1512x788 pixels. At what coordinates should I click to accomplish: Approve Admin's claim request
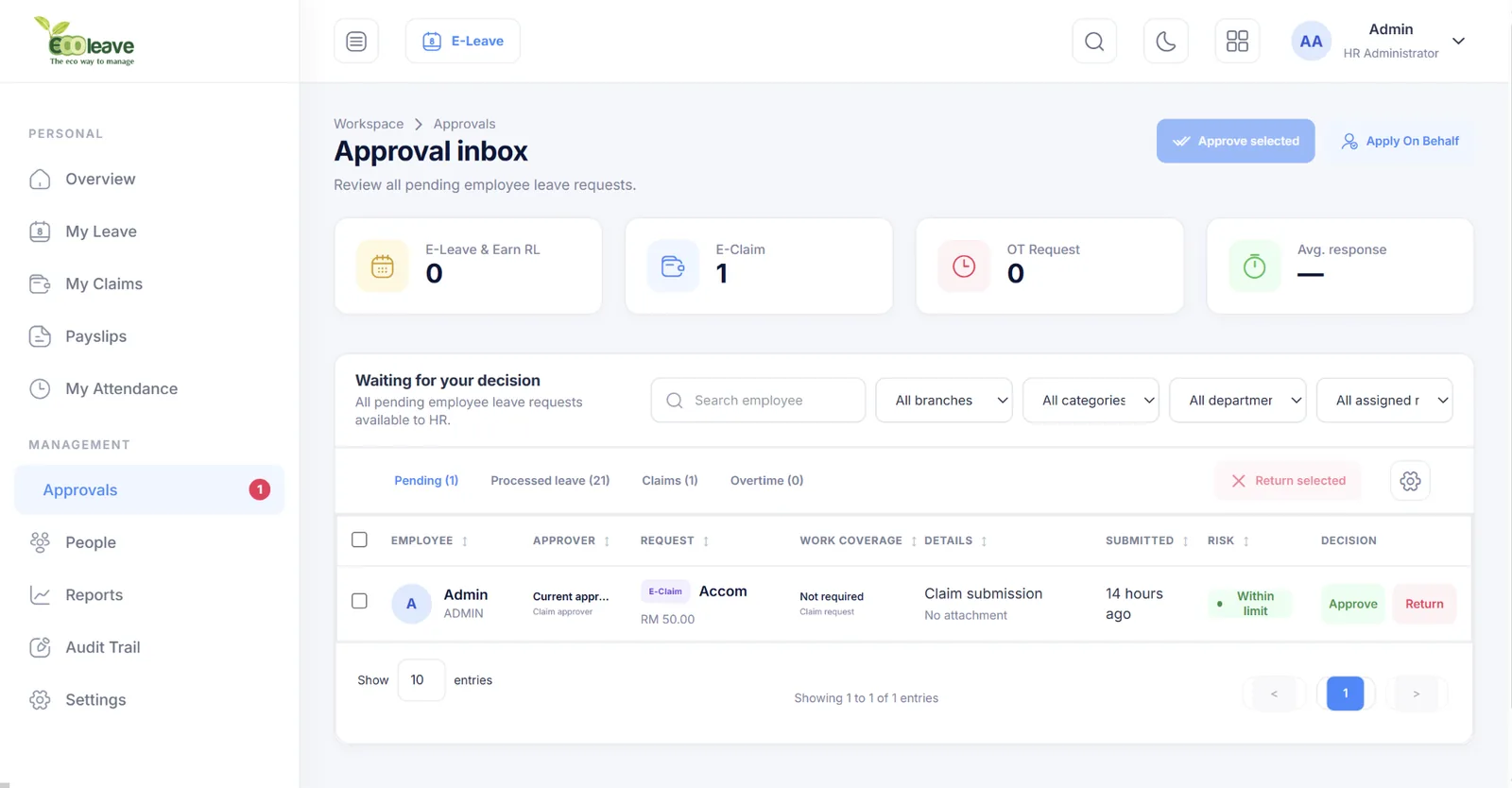1352,605
